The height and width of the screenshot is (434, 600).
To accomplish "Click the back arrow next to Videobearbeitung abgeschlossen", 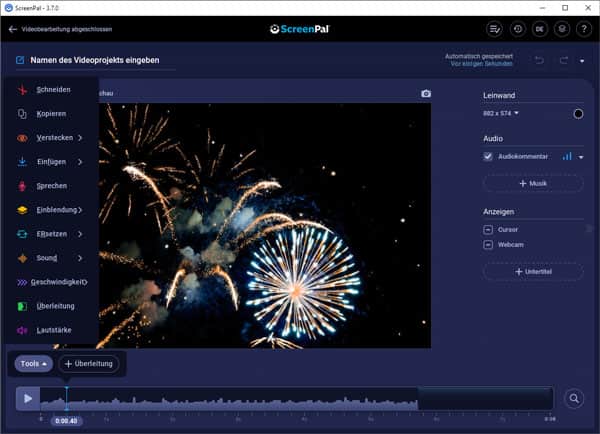I will point(13,29).
